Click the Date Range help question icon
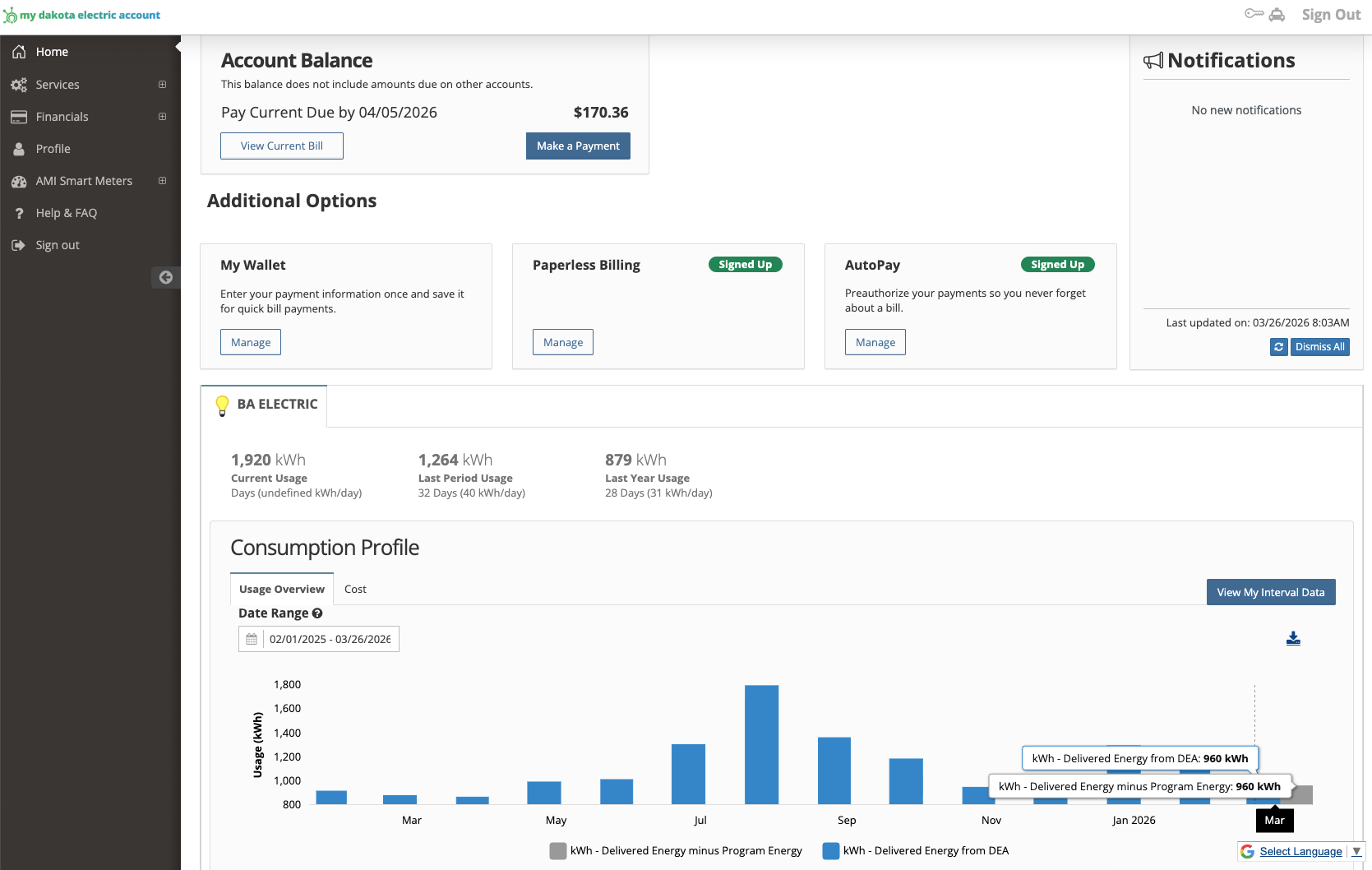The height and width of the screenshot is (870, 1372). [317, 613]
